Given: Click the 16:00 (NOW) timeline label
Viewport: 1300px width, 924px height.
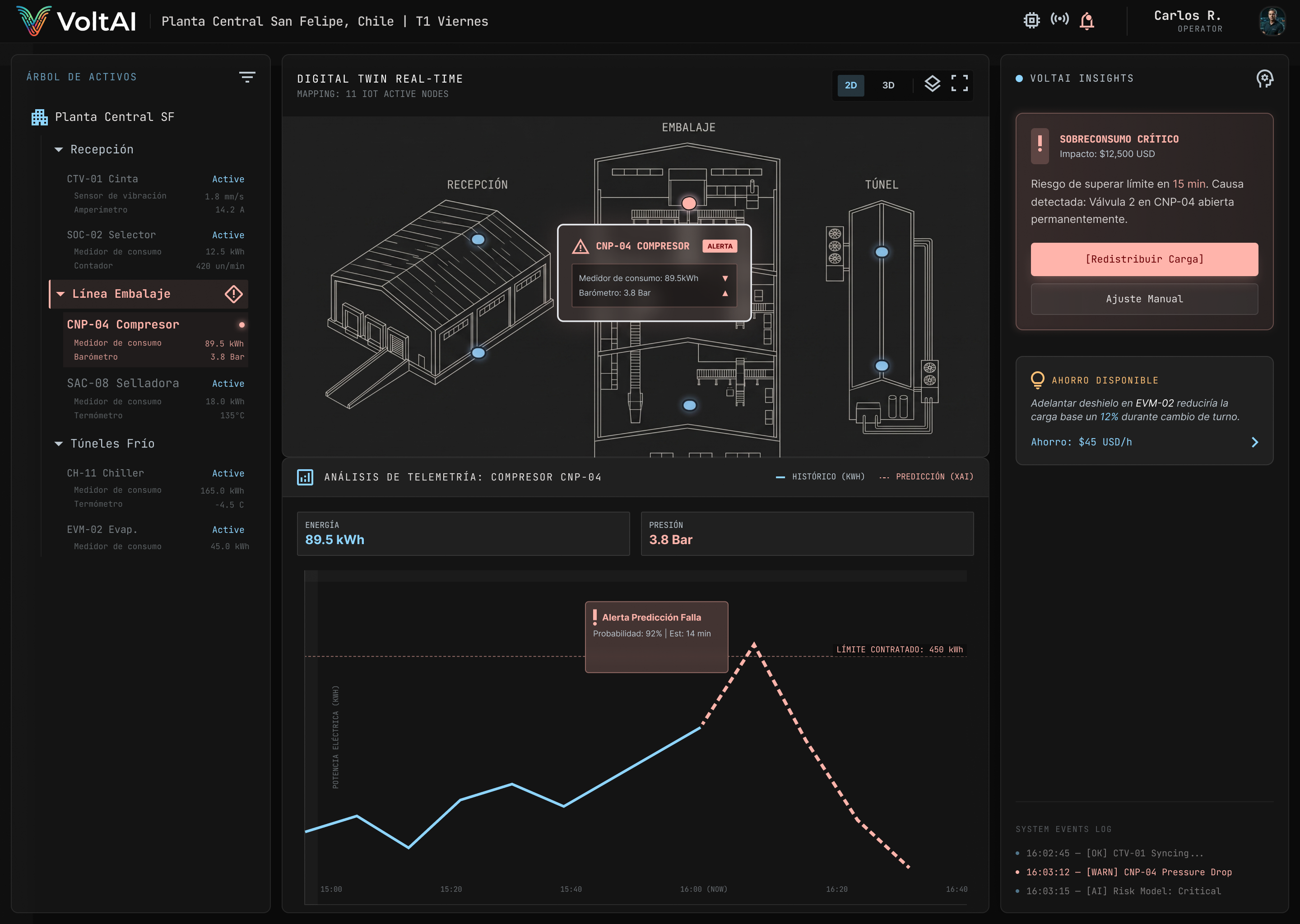Looking at the screenshot, I should point(704,889).
